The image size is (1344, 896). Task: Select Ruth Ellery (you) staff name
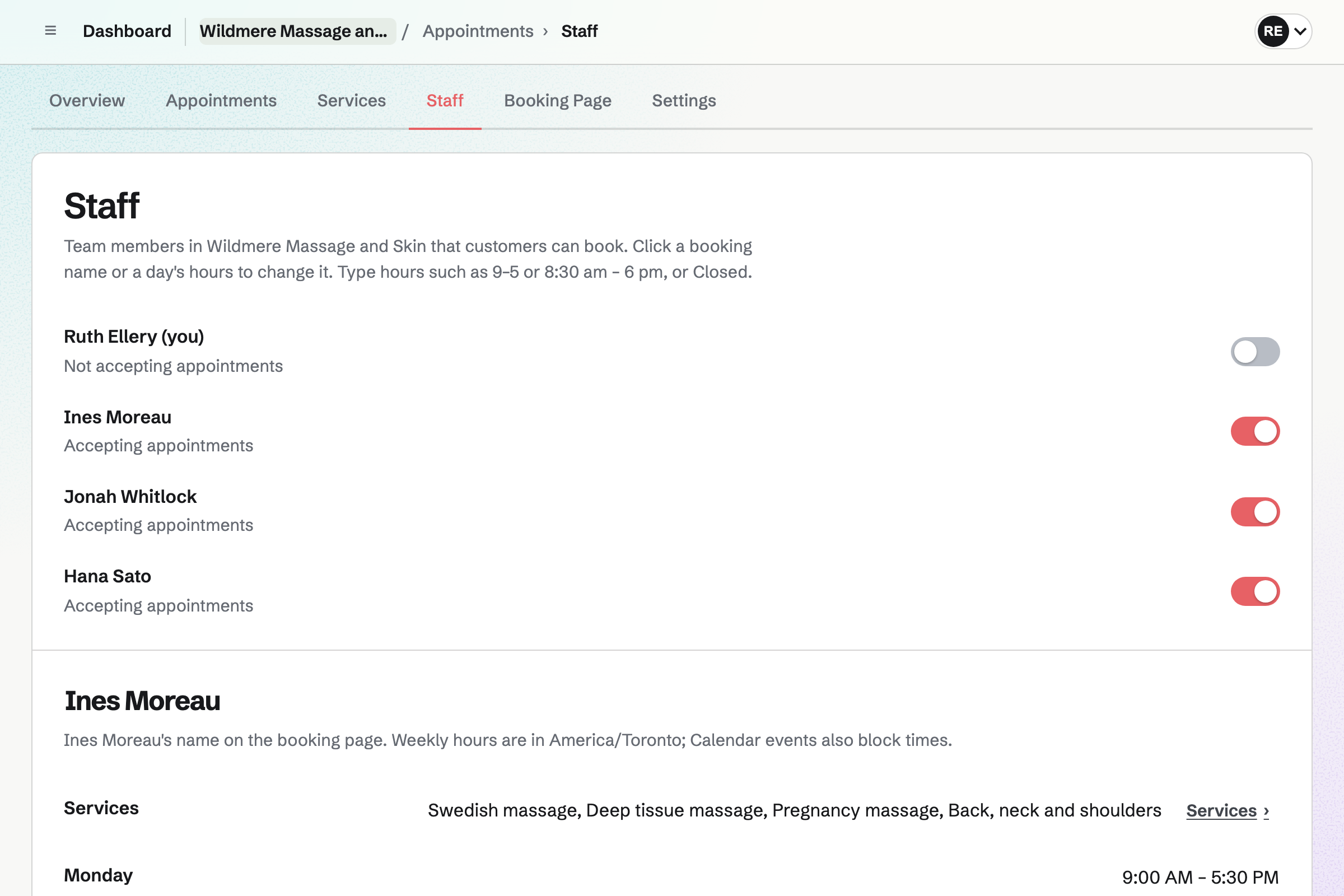[x=134, y=337]
